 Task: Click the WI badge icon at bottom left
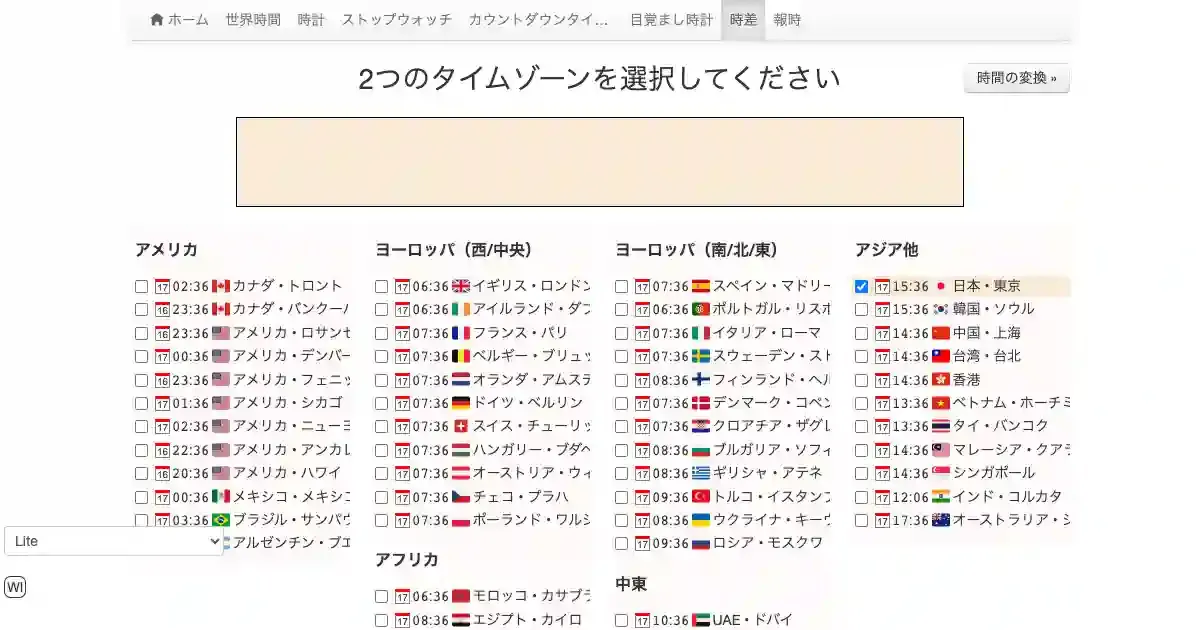(x=15, y=587)
